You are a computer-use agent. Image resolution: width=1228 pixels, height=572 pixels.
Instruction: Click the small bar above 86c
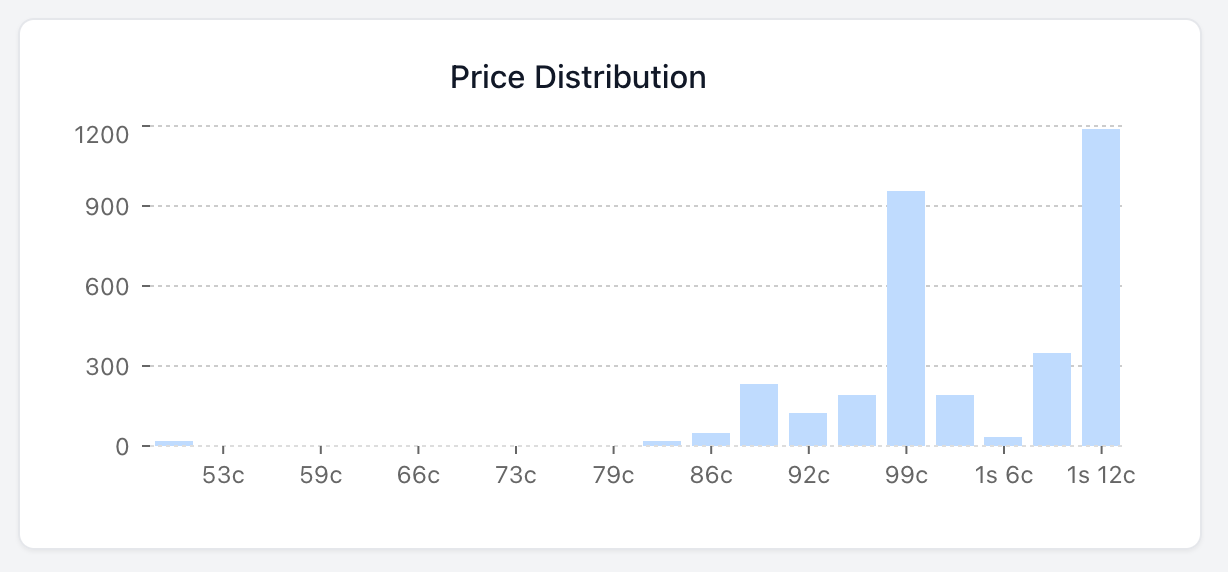[711, 439]
